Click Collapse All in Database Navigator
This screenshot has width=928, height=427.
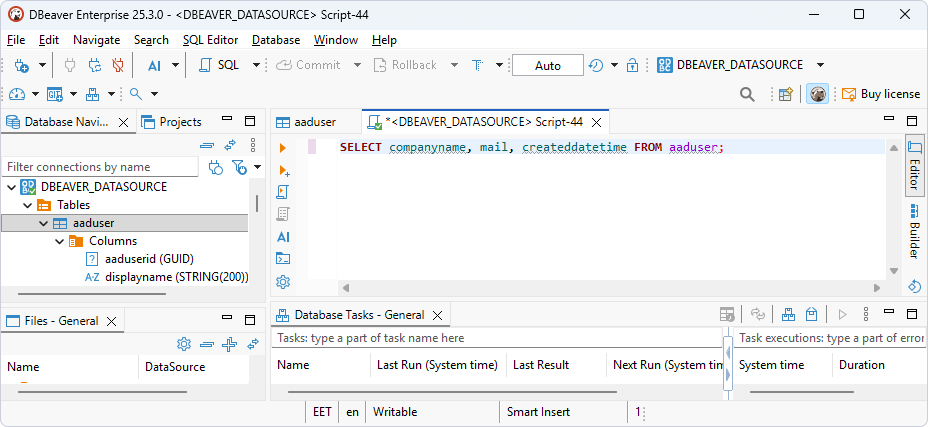(207, 145)
